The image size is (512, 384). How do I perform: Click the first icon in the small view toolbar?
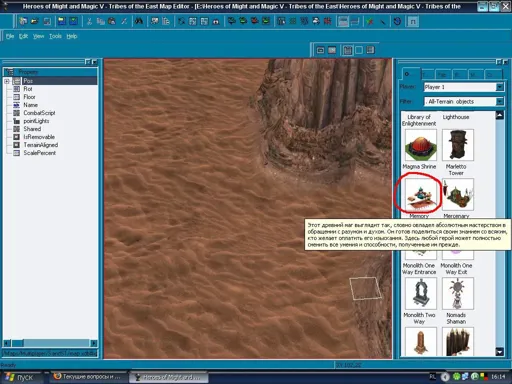pyautogui.click(x=320, y=50)
